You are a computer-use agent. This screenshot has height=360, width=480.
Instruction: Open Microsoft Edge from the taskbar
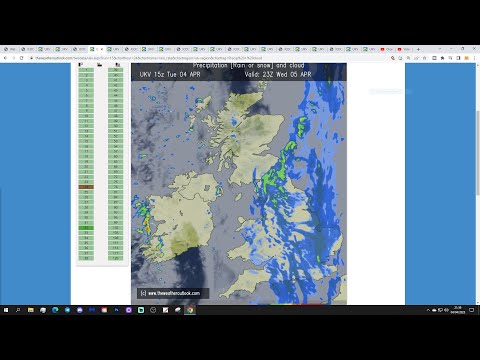pyautogui.click(x=55, y=310)
